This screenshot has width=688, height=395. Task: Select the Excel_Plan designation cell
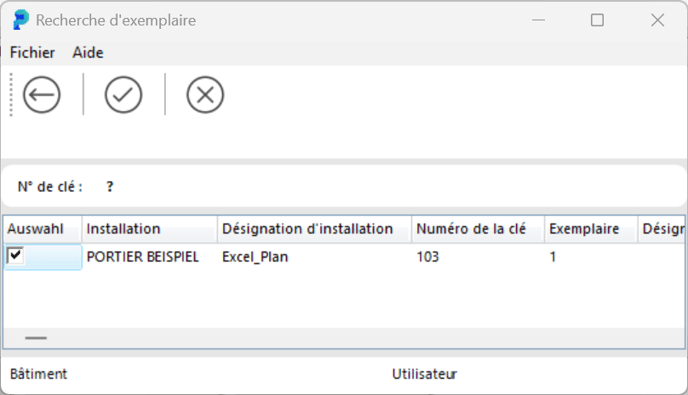coord(315,257)
